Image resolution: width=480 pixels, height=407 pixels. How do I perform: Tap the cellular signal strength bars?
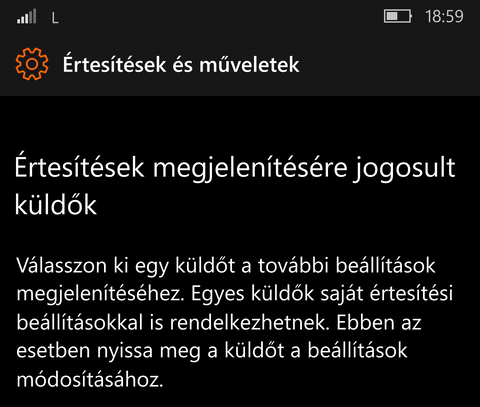27,16
